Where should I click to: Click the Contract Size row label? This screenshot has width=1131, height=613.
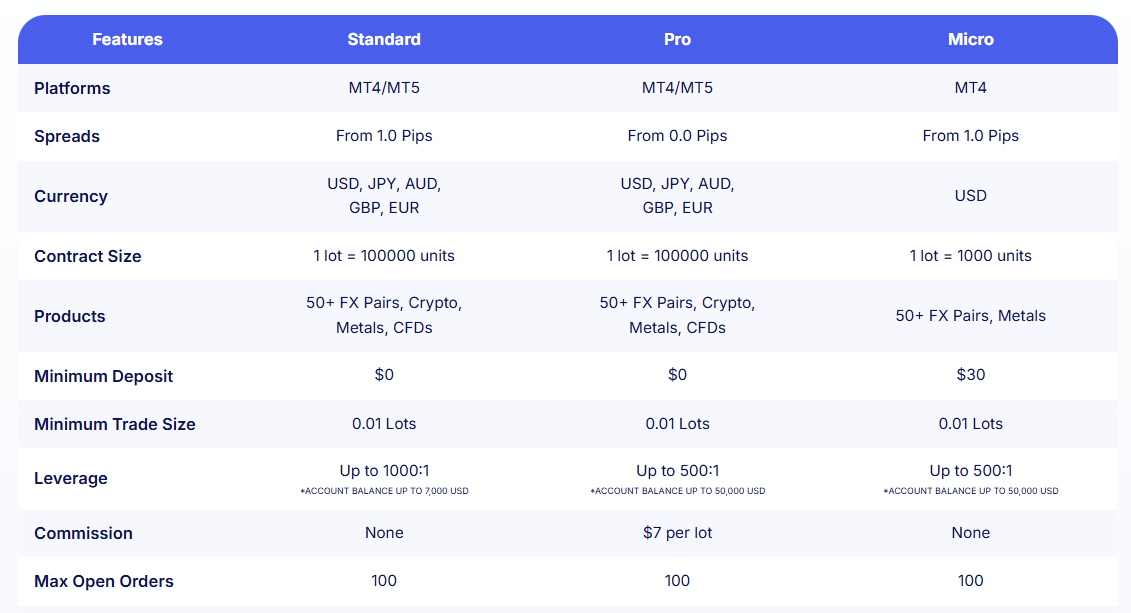pos(88,256)
